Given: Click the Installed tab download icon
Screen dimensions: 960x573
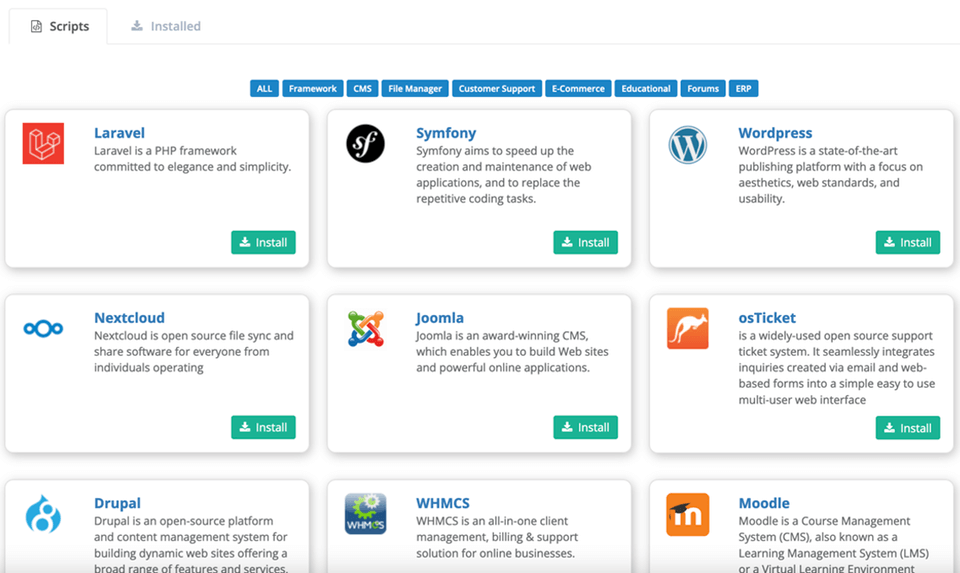Looking at the screenshot, I should 137,26.
